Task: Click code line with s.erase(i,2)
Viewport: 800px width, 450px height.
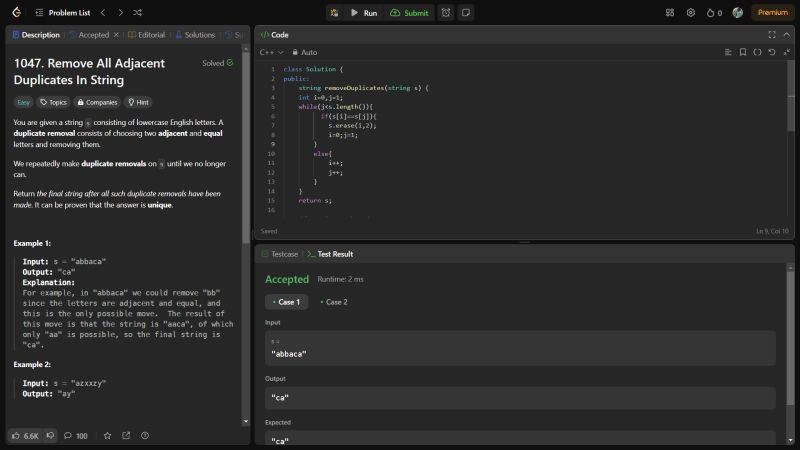Action: (352, 126)
